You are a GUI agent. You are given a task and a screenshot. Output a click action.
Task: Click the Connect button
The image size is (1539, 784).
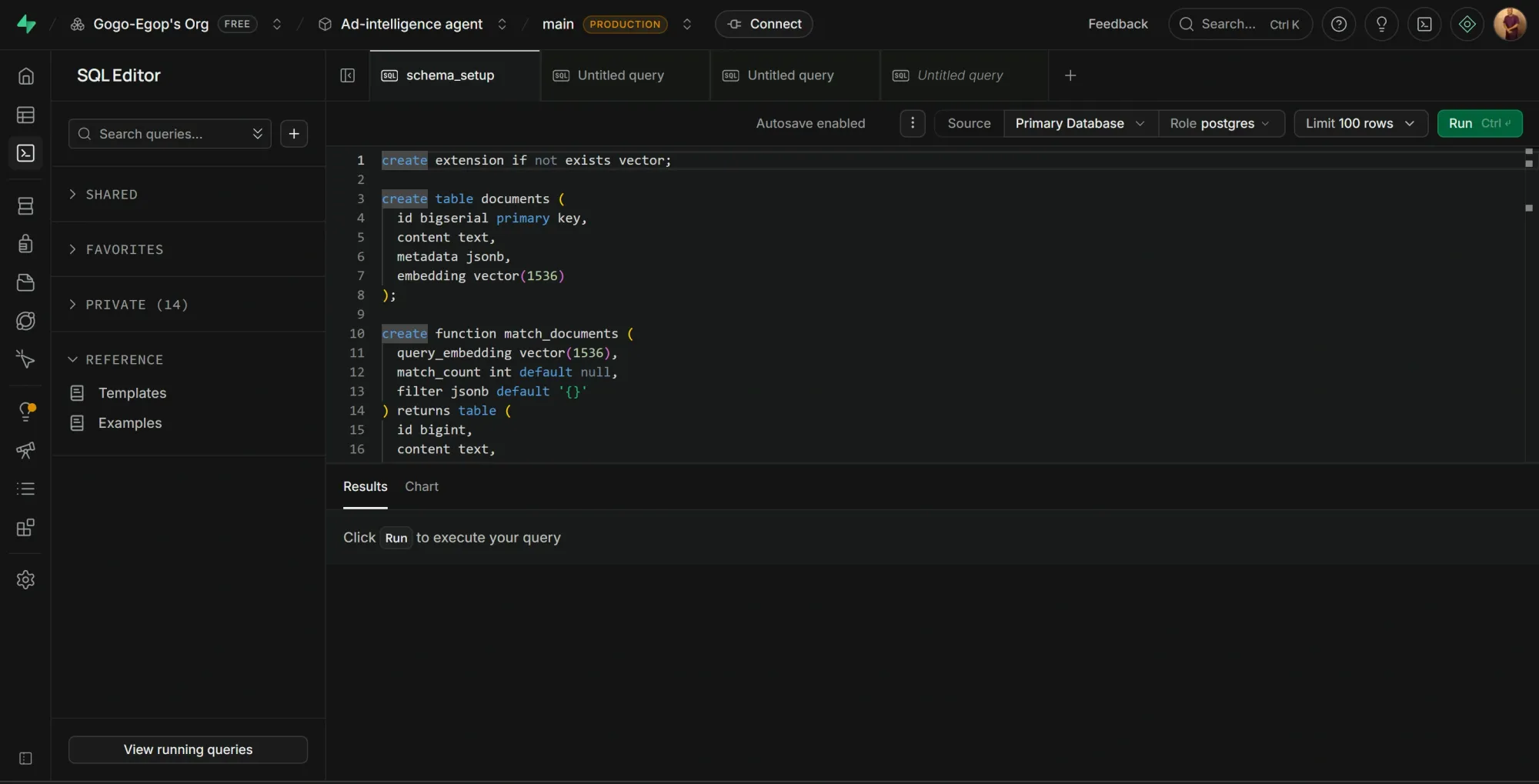[764, 24]
